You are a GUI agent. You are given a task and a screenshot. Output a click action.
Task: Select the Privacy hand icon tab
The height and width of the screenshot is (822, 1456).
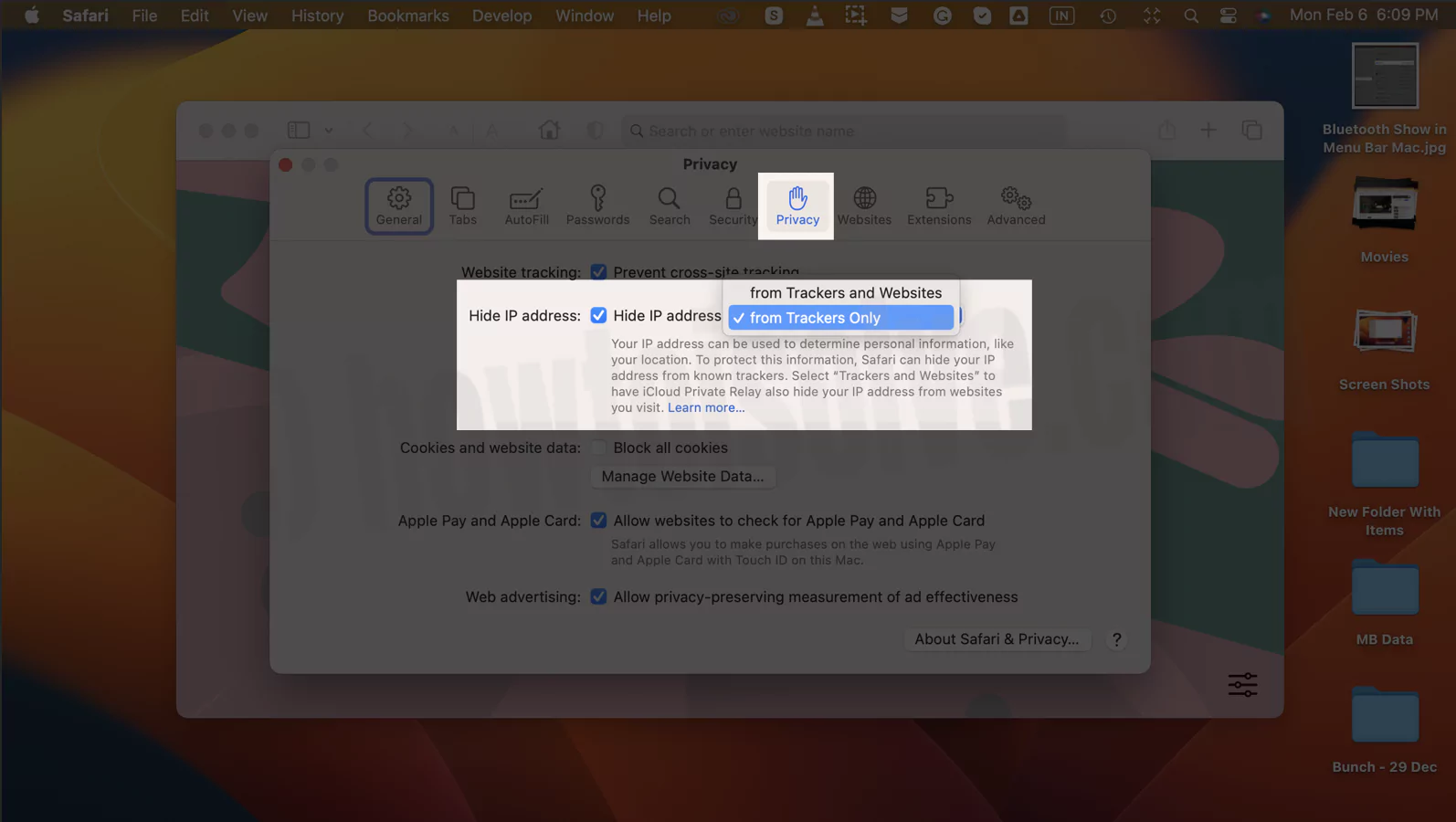click(797, 205)
